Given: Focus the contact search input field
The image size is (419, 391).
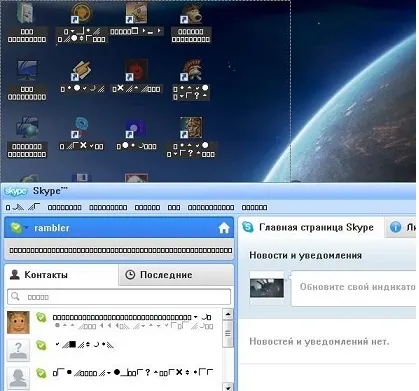Looking at the screenshot, I should pos(119,296).
